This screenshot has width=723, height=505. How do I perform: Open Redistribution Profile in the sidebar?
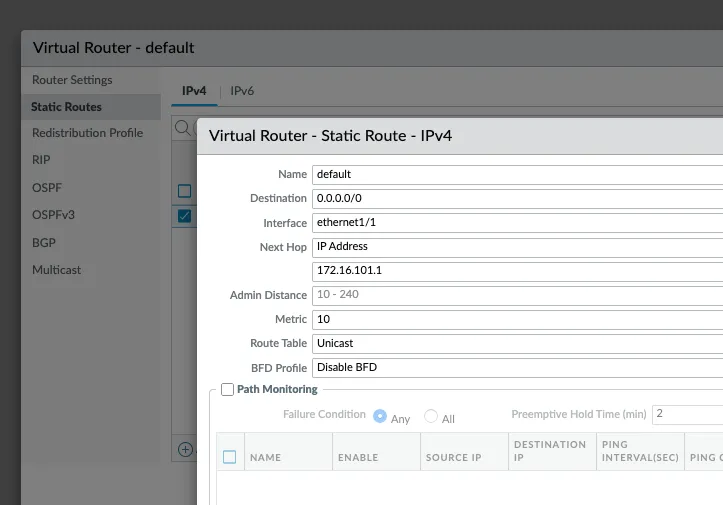(88, 133)
